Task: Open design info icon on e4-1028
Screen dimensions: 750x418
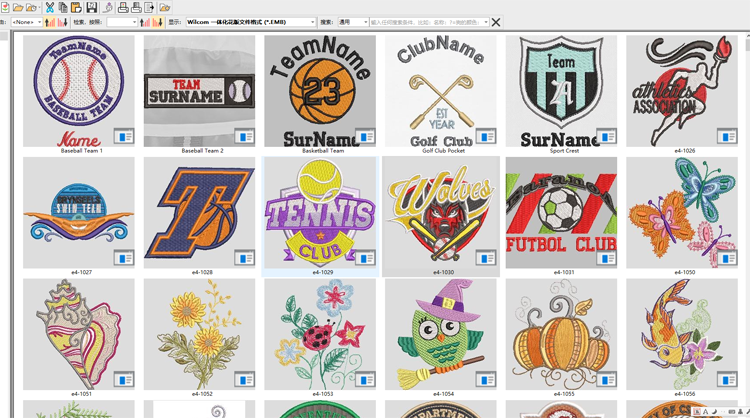Action: pyautogui.click(x=244, y=258)
